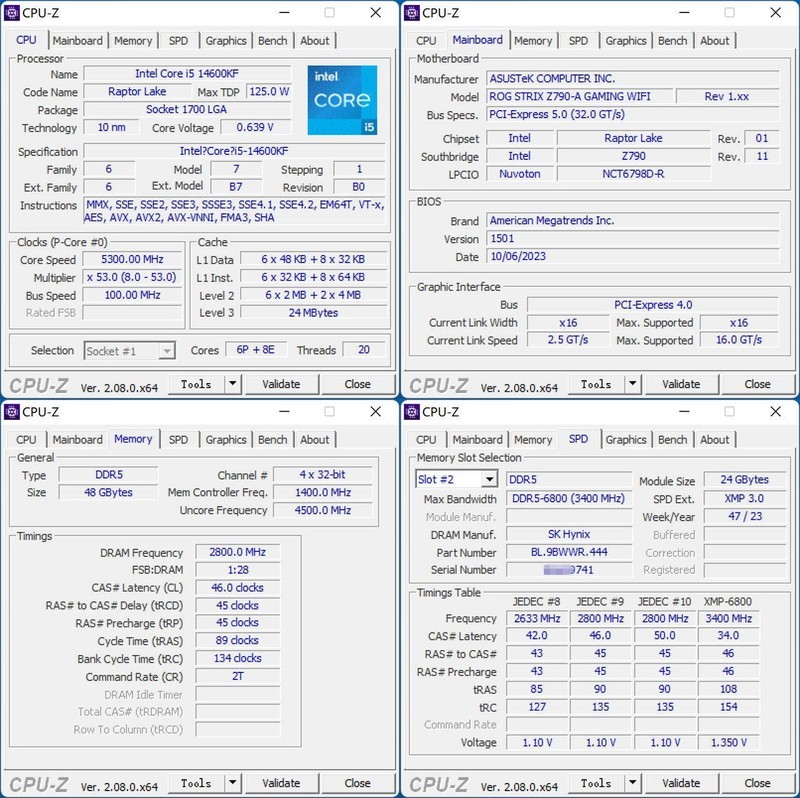Select the About tab in the SPD slot window
The height and width of the screenshot is (798, 800).
point(714,440)
